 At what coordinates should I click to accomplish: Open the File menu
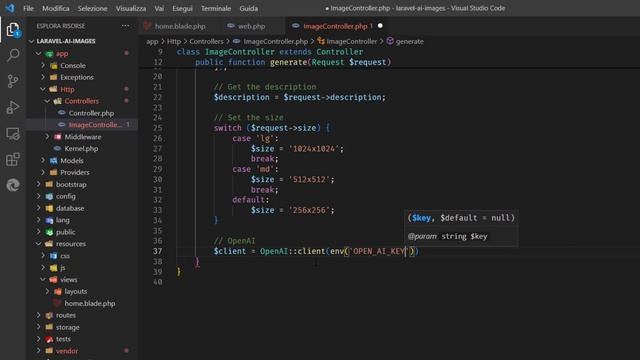[x=28, y=8]
